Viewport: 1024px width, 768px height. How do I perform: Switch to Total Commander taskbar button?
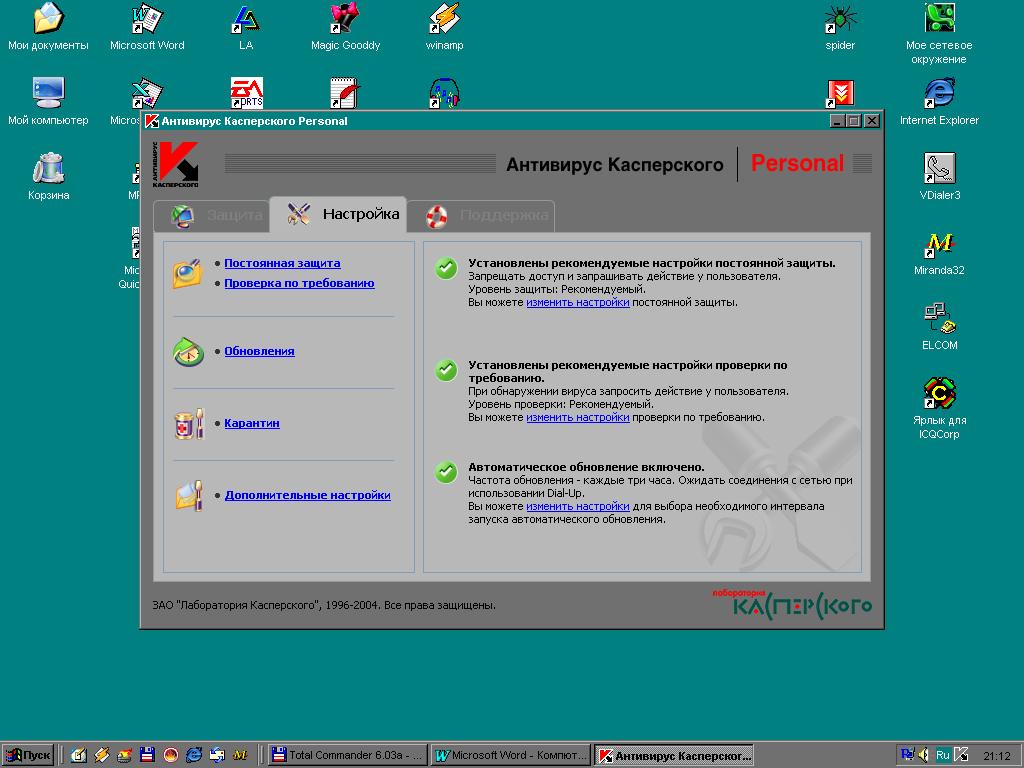347,755
